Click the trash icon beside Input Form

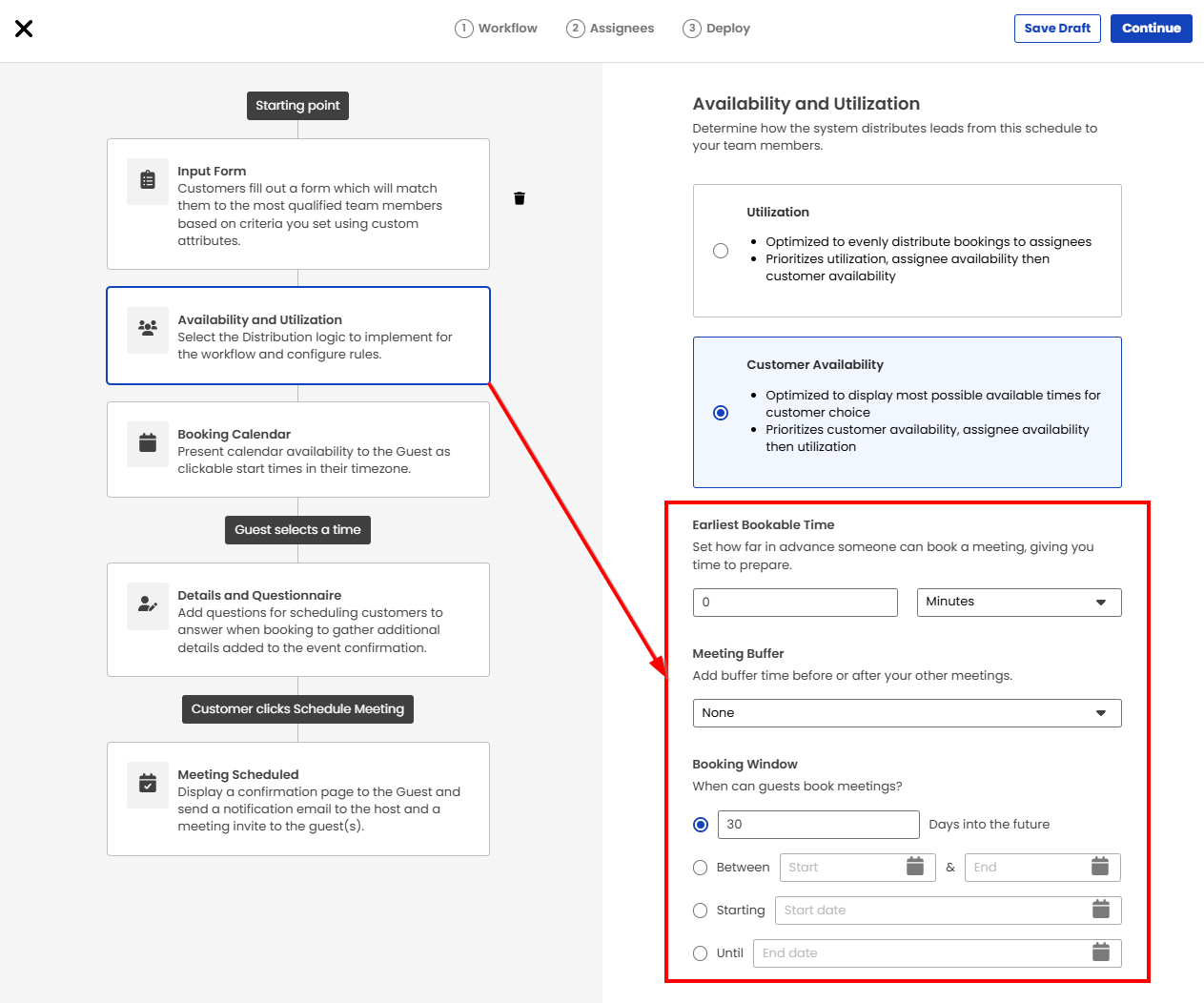click(520, 198)
